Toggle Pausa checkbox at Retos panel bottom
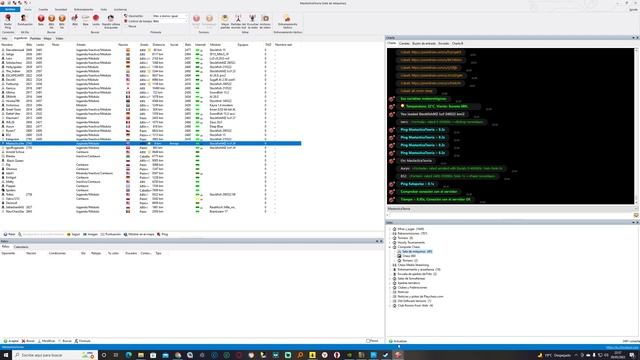The image size is (640, 360). pyautogui.click(x=368, y=341)
